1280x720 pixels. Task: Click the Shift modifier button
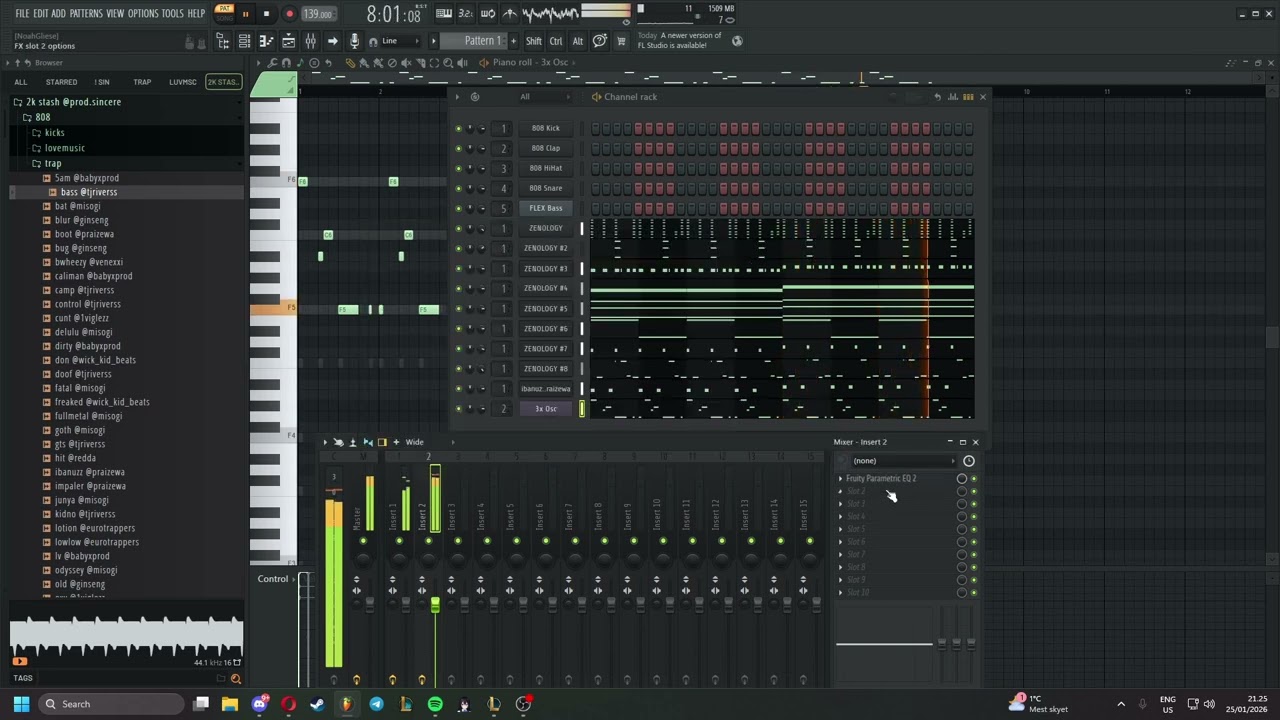point(534,41)
